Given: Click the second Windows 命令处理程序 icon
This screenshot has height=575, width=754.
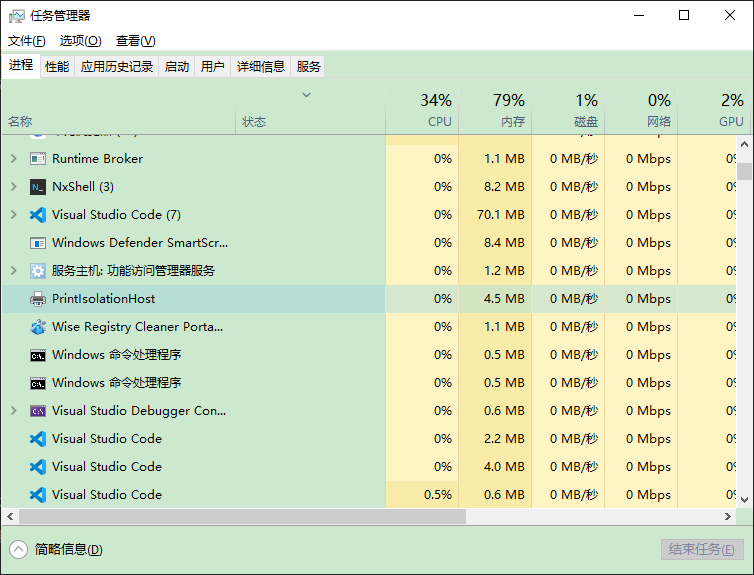Looking at the screenshot, I should (38, 384).
